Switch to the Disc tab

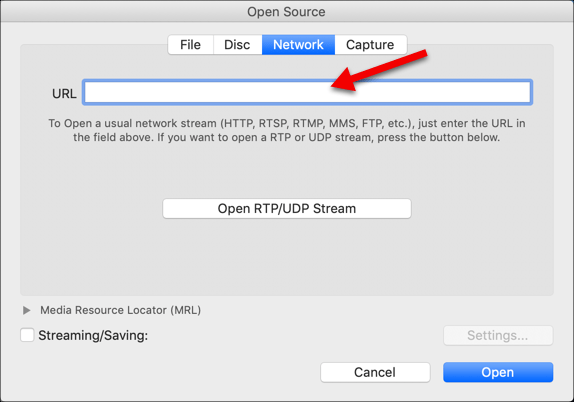click(237, 45)
